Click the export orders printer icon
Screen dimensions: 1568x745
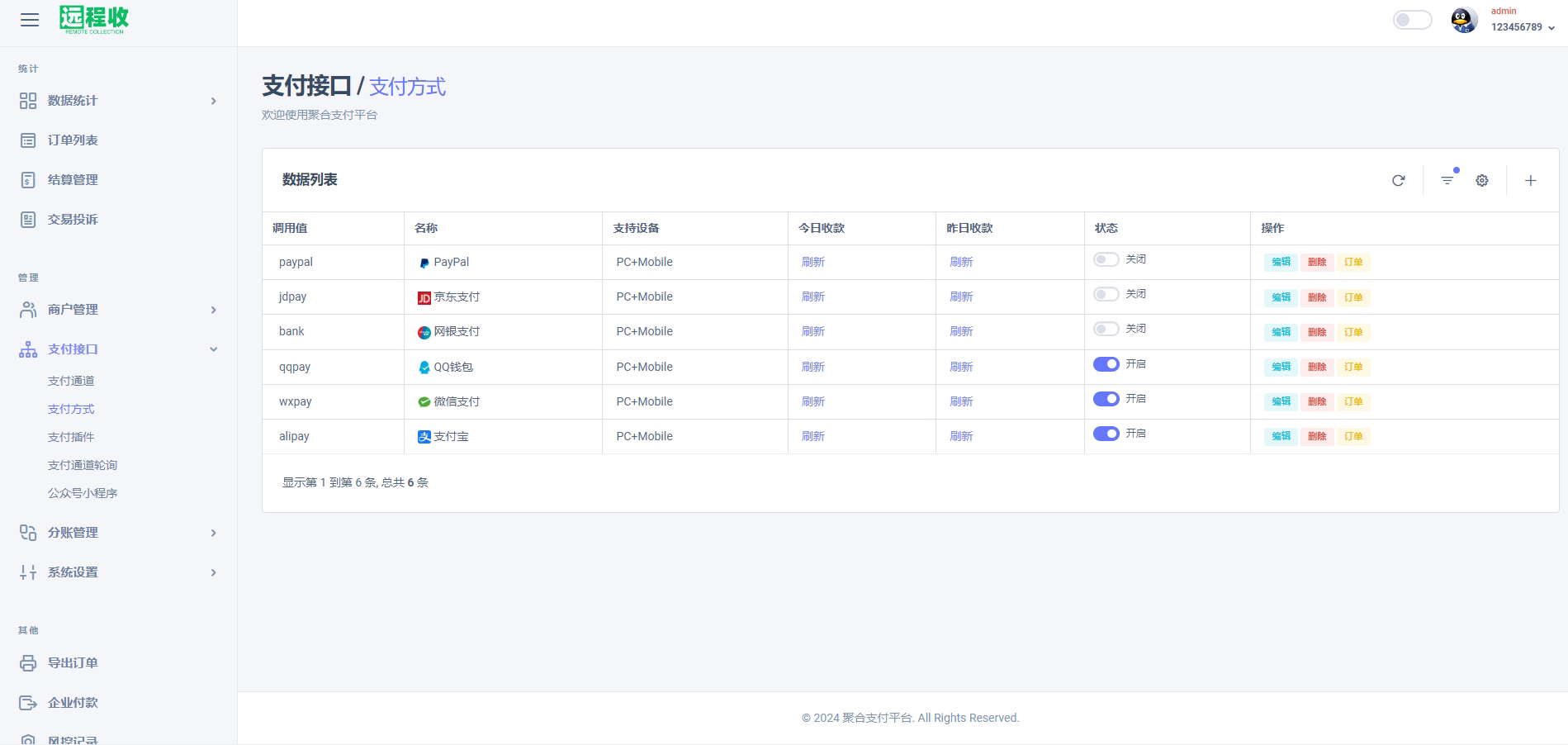point(28,663)
